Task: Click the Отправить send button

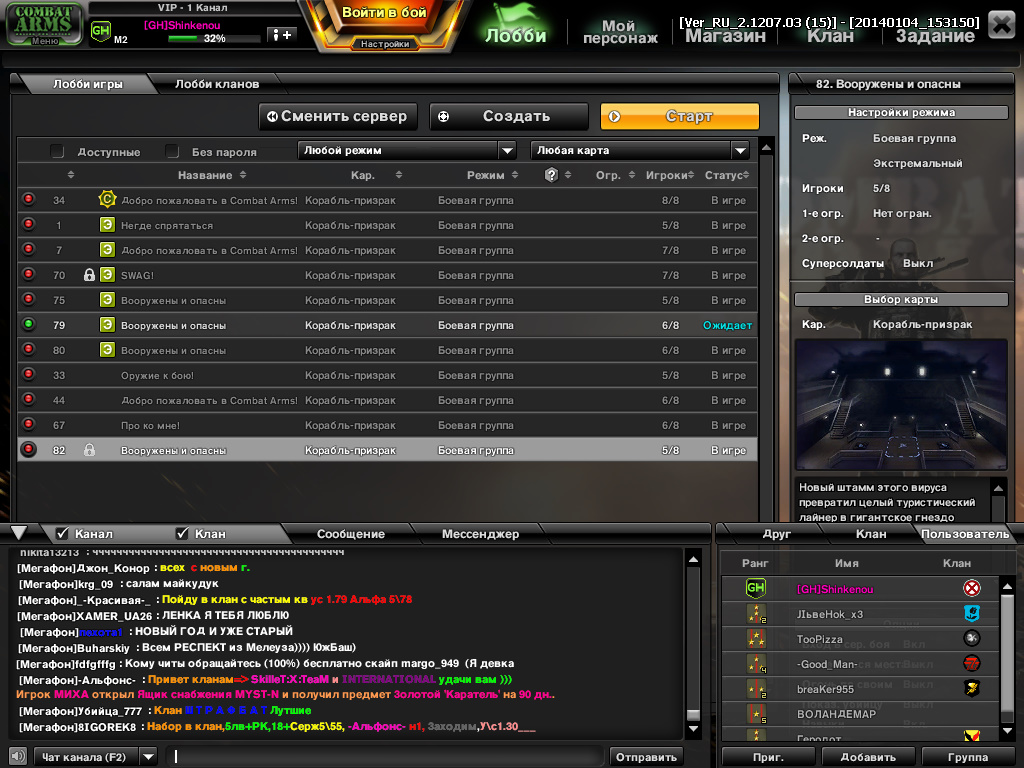Action: tap(646, 756)
